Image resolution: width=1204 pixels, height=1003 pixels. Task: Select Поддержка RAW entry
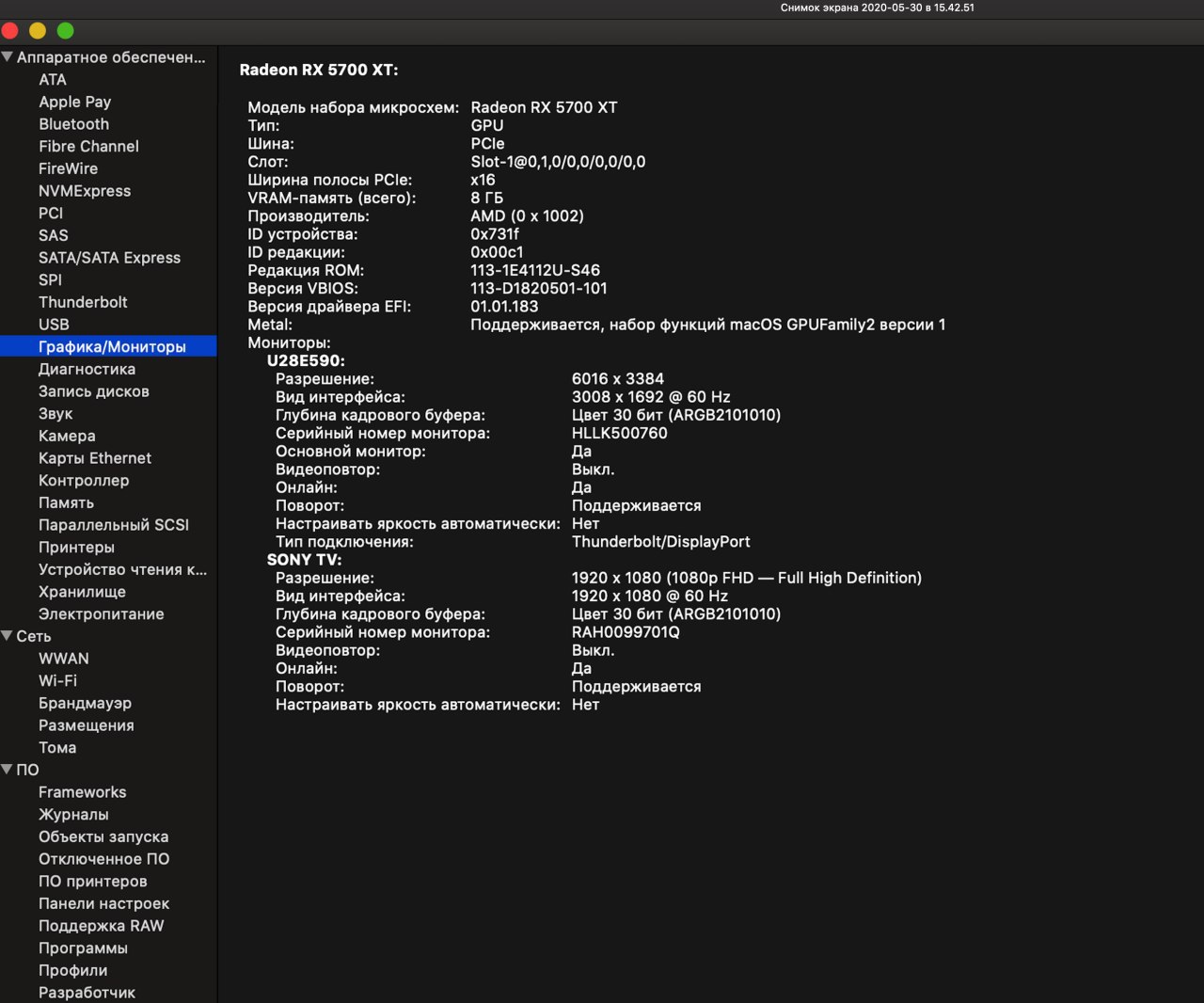[101, 926]
